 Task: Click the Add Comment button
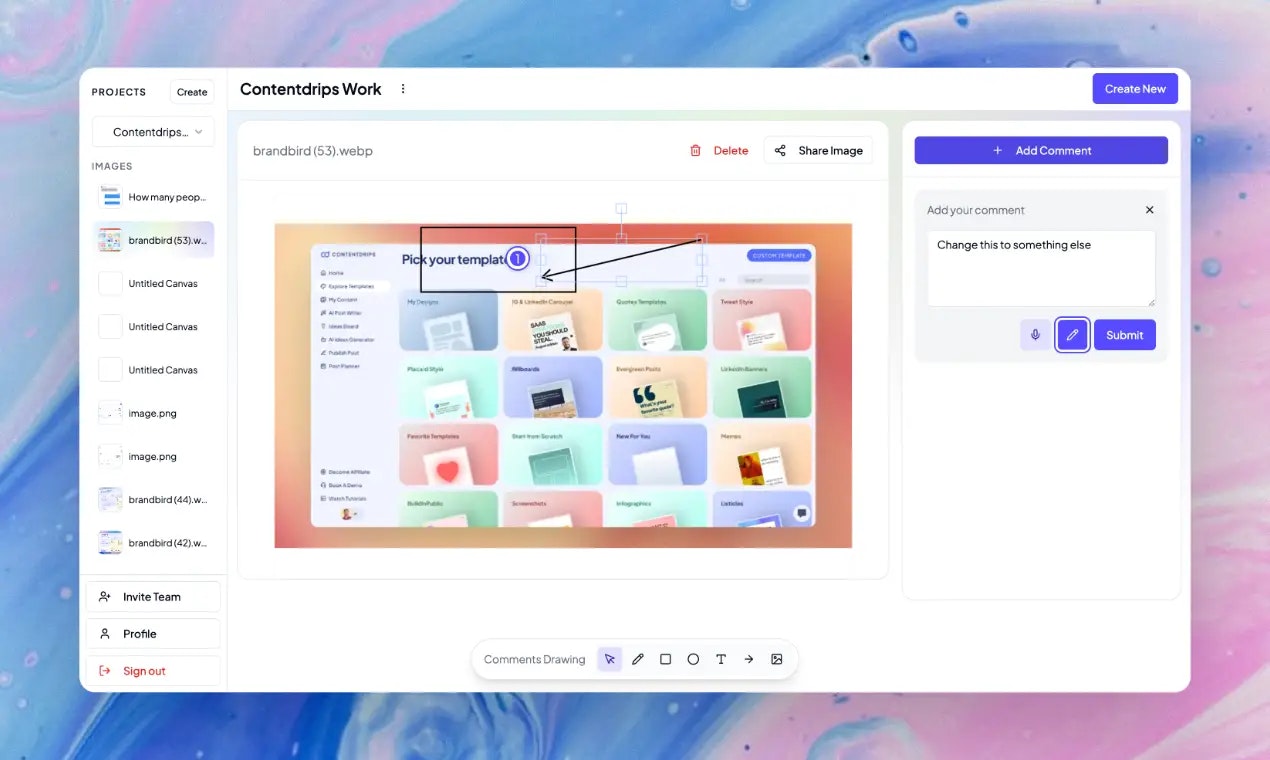coord(1041,150)
